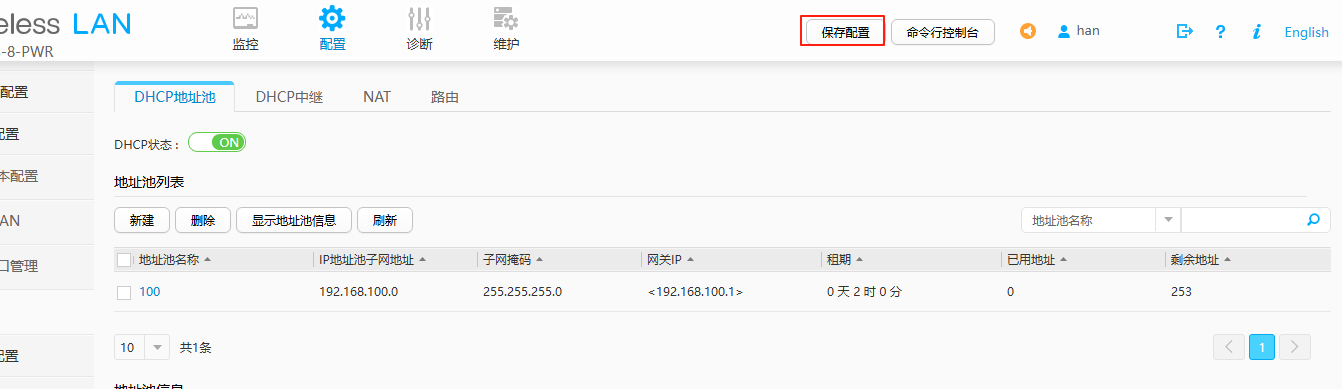Click the 共1条 total count text

(x=195, y=348)
